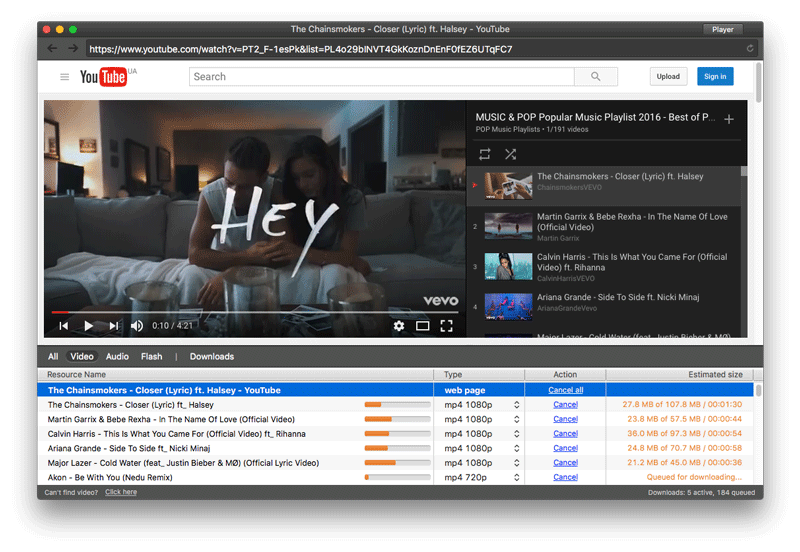Submit search with the magnifier icon
800x552 pixels.
pyautogui.click(x=595, y=77)
